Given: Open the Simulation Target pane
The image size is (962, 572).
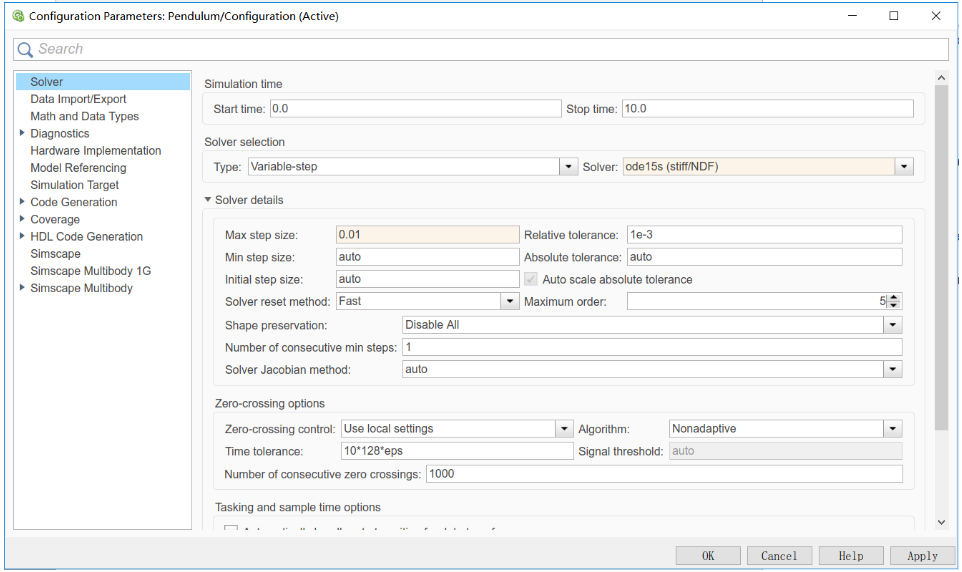Looking at the screenshot, I should pos(74,185).
